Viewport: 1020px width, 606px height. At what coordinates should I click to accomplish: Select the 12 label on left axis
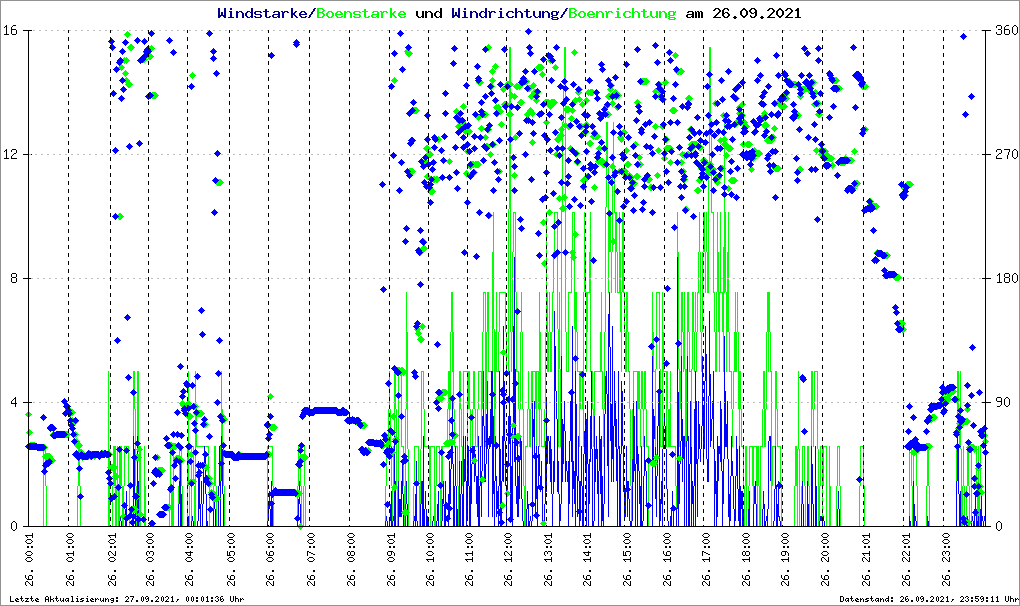12,155
